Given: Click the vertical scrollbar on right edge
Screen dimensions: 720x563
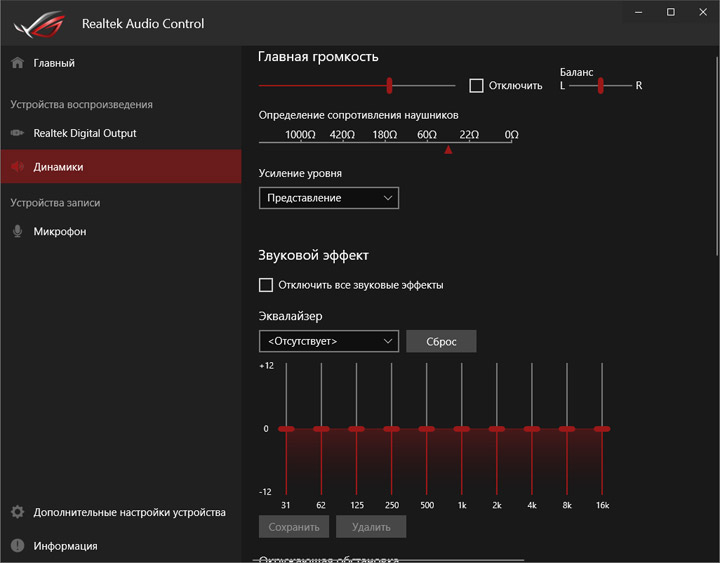Looking at the screenshot, I should click(x=717, y=156).
